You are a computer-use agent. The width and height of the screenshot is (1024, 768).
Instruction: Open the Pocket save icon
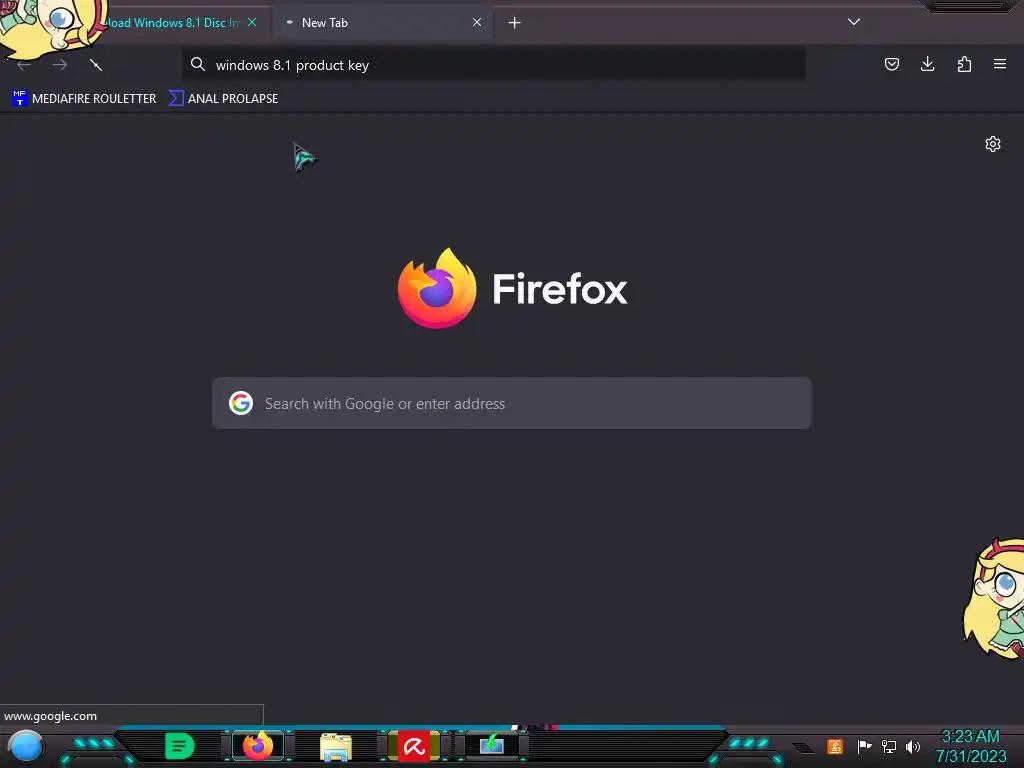[891, 64]
